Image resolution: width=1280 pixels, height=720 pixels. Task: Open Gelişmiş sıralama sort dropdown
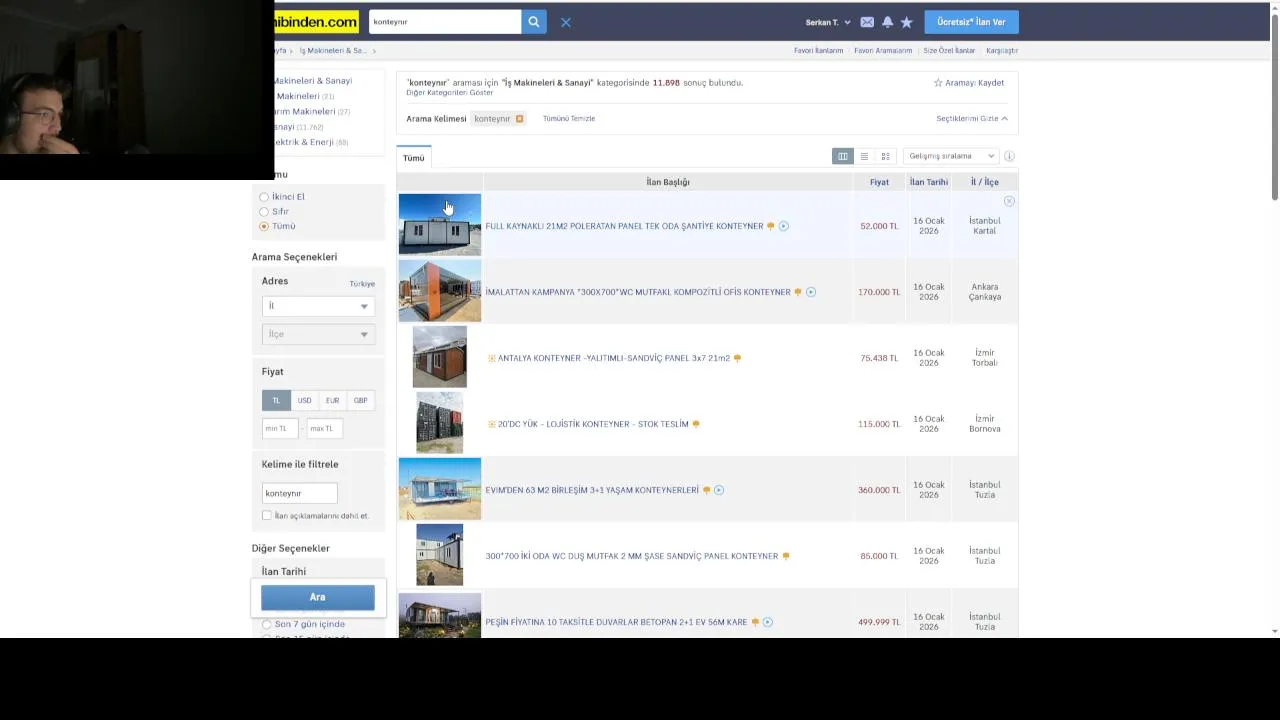click(950, 156)
